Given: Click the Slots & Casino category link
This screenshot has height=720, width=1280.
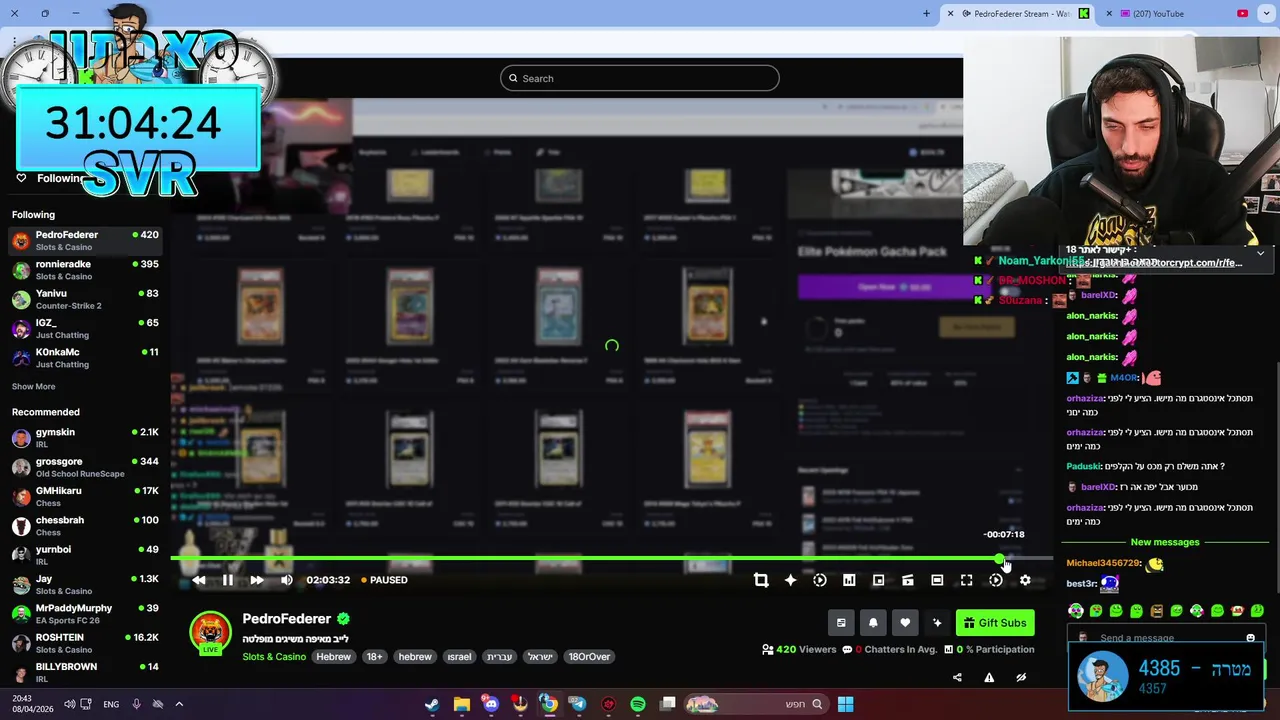Looking at the screenshot, I should (274, 657).
